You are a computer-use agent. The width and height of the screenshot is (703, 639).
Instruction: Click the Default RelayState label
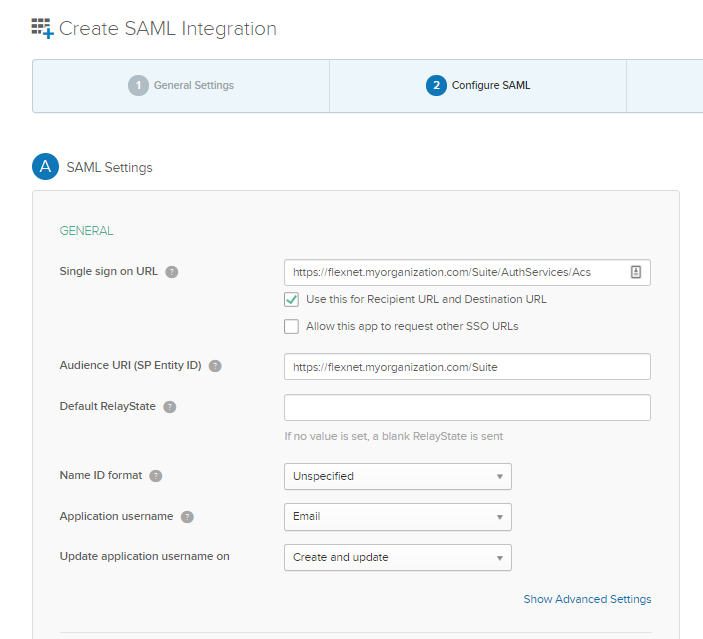pos(108,406)
